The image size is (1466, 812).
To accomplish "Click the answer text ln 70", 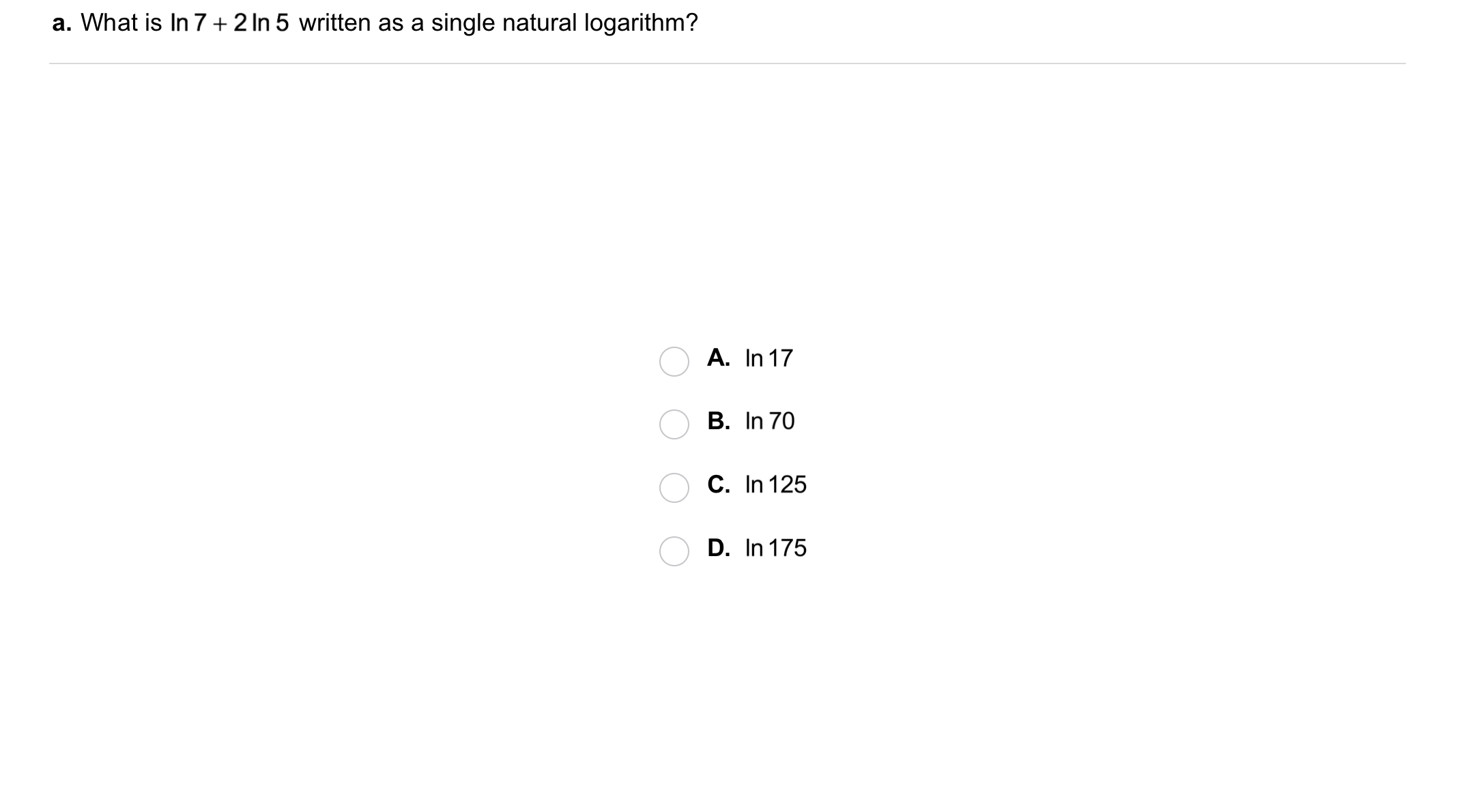I will click(x=770, y=421).
